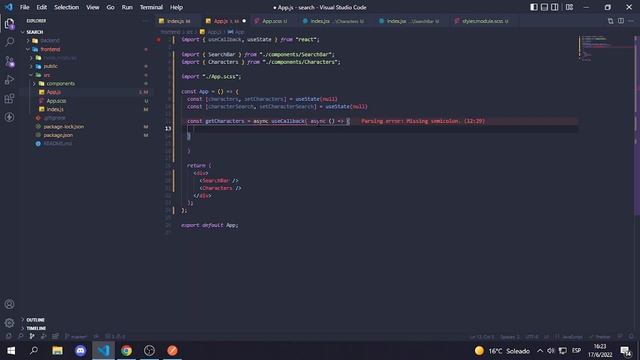Viewport: 640px width, 360px height.
Task: Open Google Chrome from the taskbar
Action: [x=126, y=350]
